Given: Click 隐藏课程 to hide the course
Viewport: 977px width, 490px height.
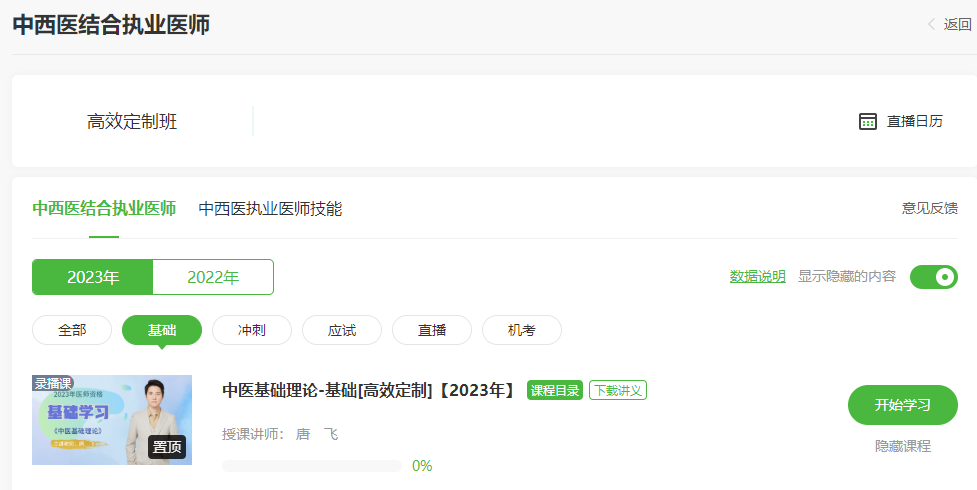Looking at the screenshot, I should click(x=902, y=446).
